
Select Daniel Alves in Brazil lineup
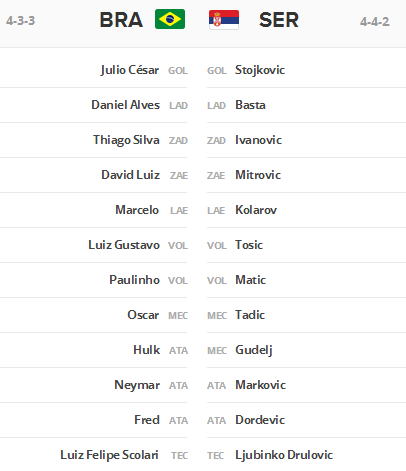pos(126,105)
